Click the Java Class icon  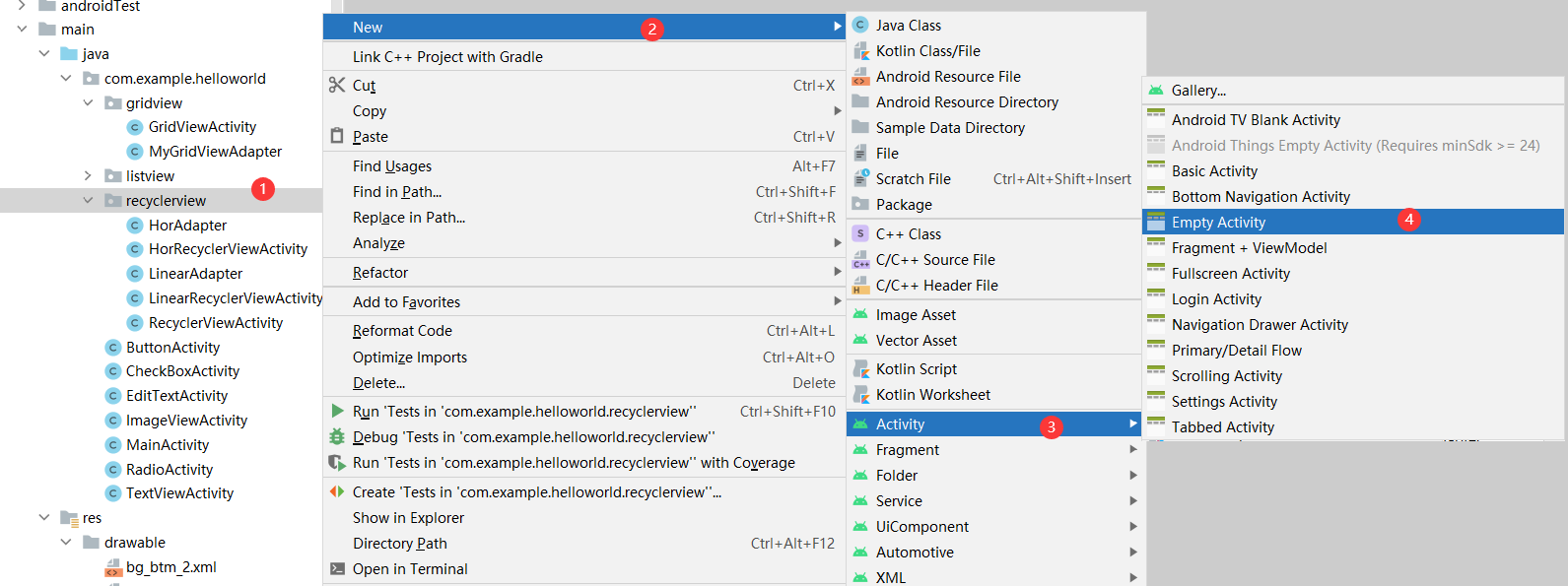pyautogui.click(x=860, y=26)
